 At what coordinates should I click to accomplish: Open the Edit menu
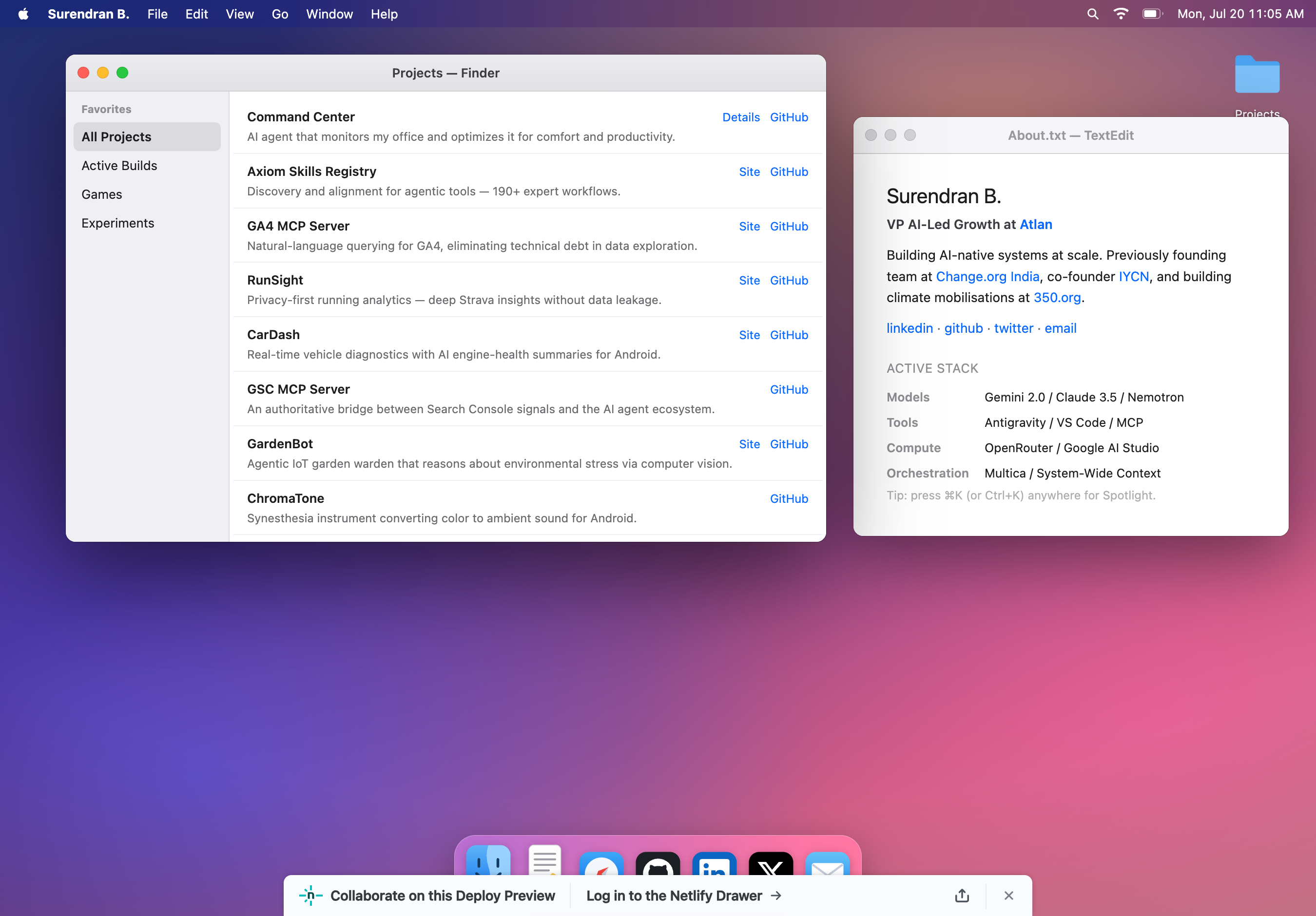click(196, 14)
